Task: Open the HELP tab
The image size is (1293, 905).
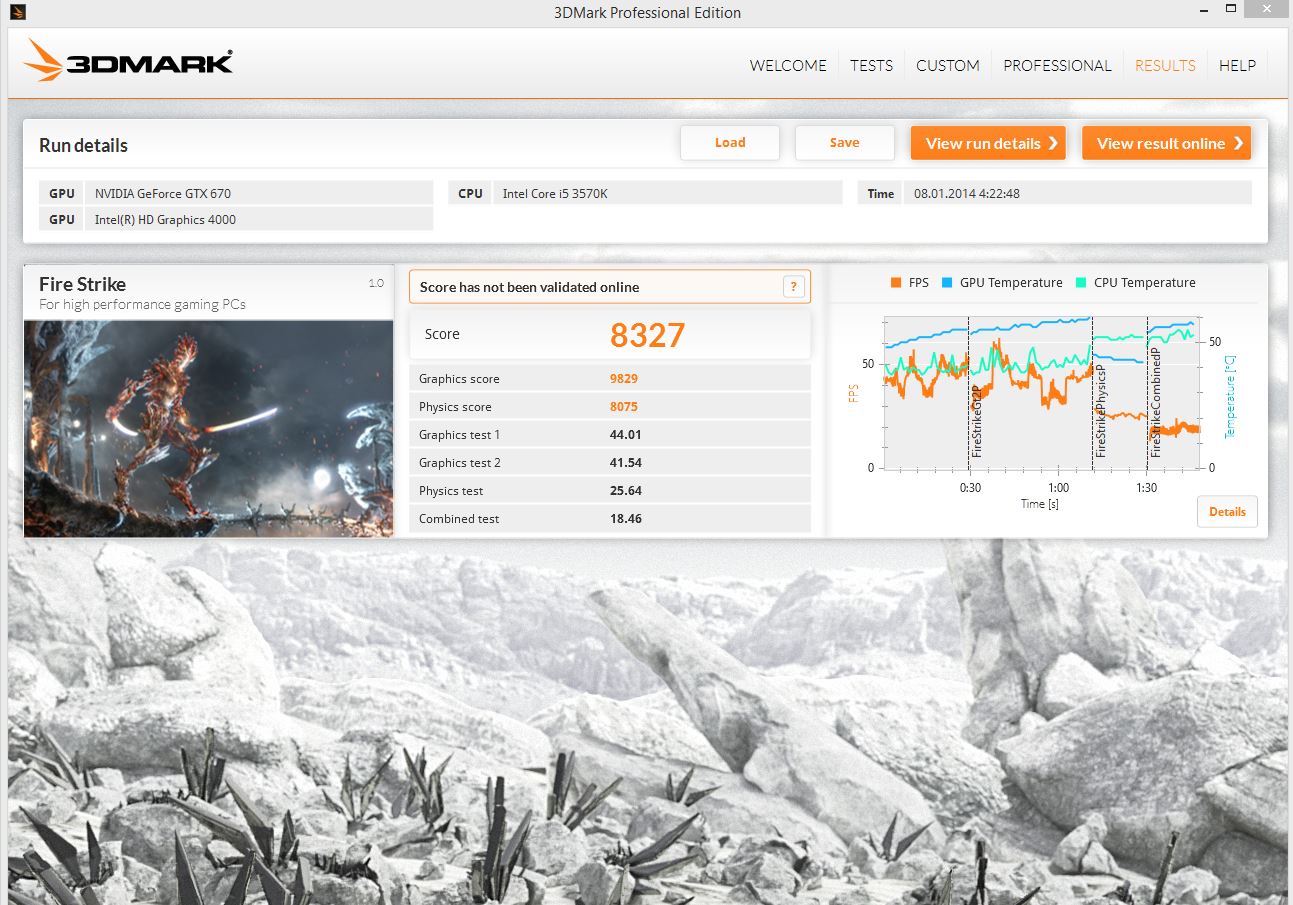Action: coord(1237,66)
